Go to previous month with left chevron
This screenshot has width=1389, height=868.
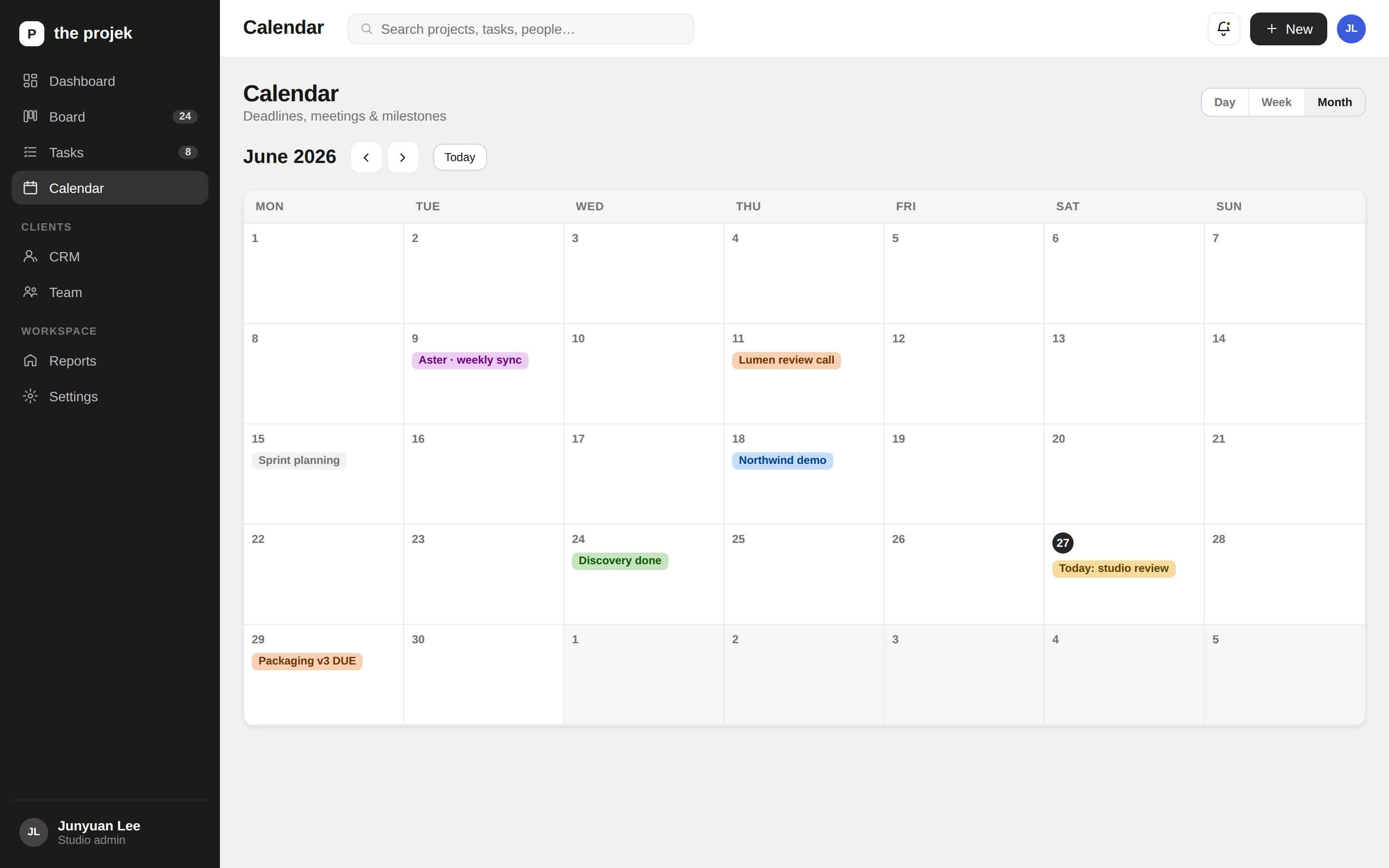click(x=366, y=157)
